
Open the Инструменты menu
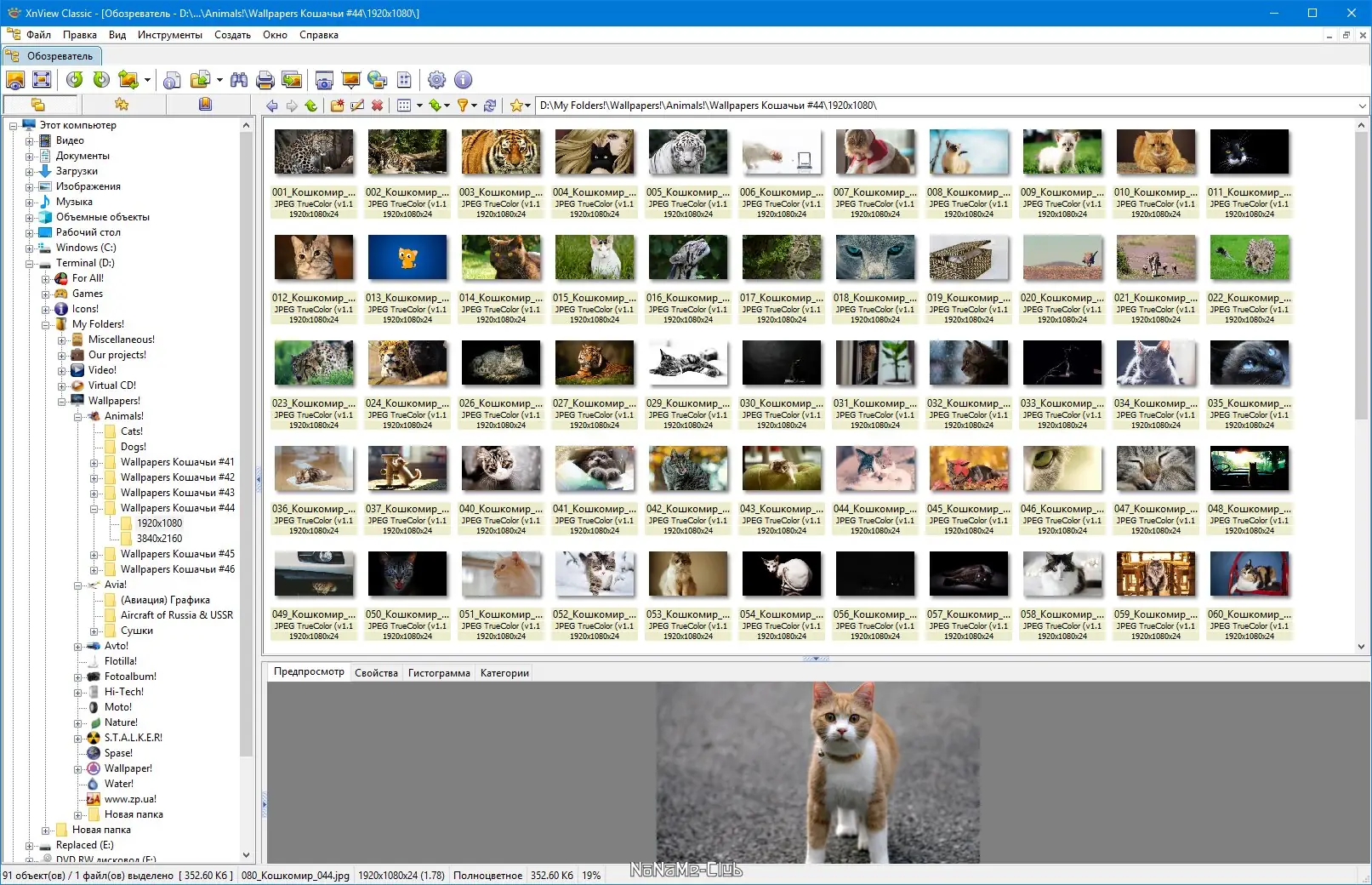169,35
